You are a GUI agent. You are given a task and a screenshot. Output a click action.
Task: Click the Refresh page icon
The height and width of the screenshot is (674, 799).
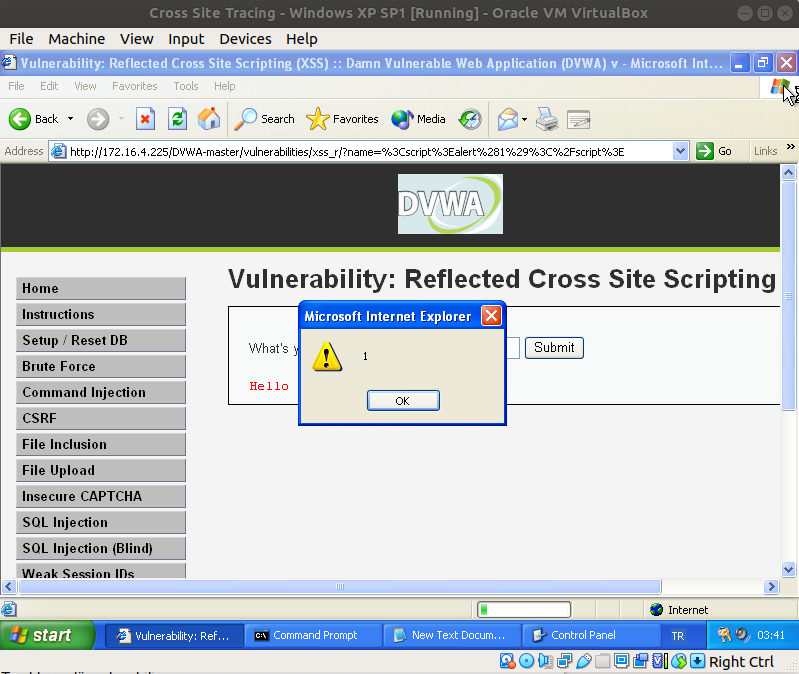coord(177,119)
